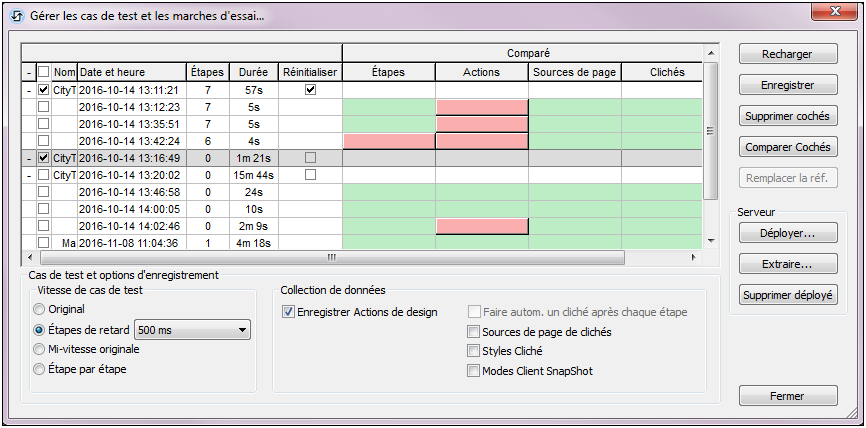
Task: Enable the Styles Cliché option
Action: point(474,351)
